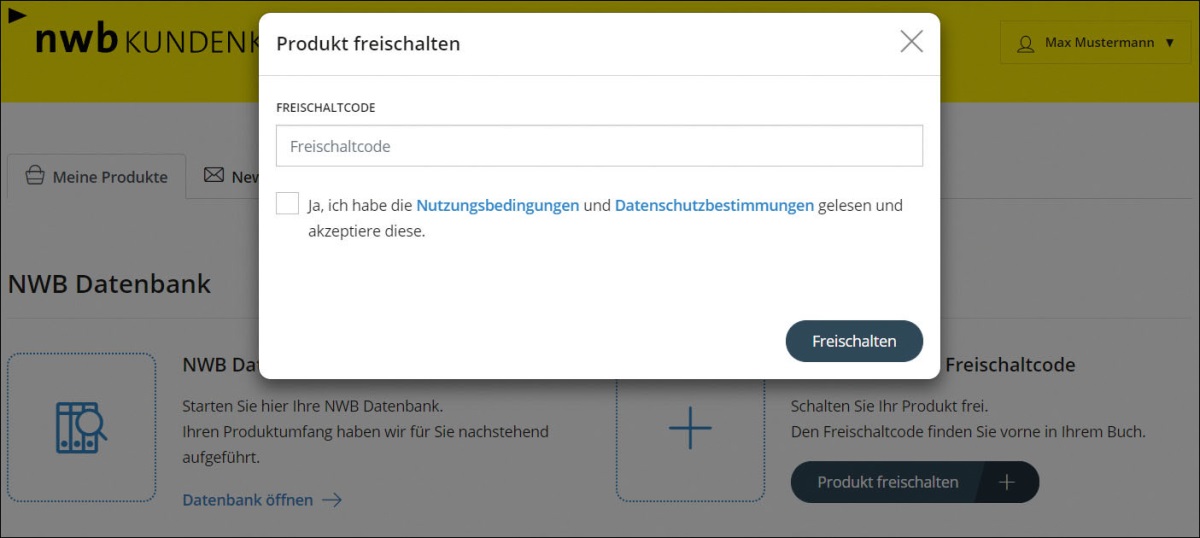Click the black triangle in the top-left corner
Viewport: 1200px width, 538px height.
[17, 14]
